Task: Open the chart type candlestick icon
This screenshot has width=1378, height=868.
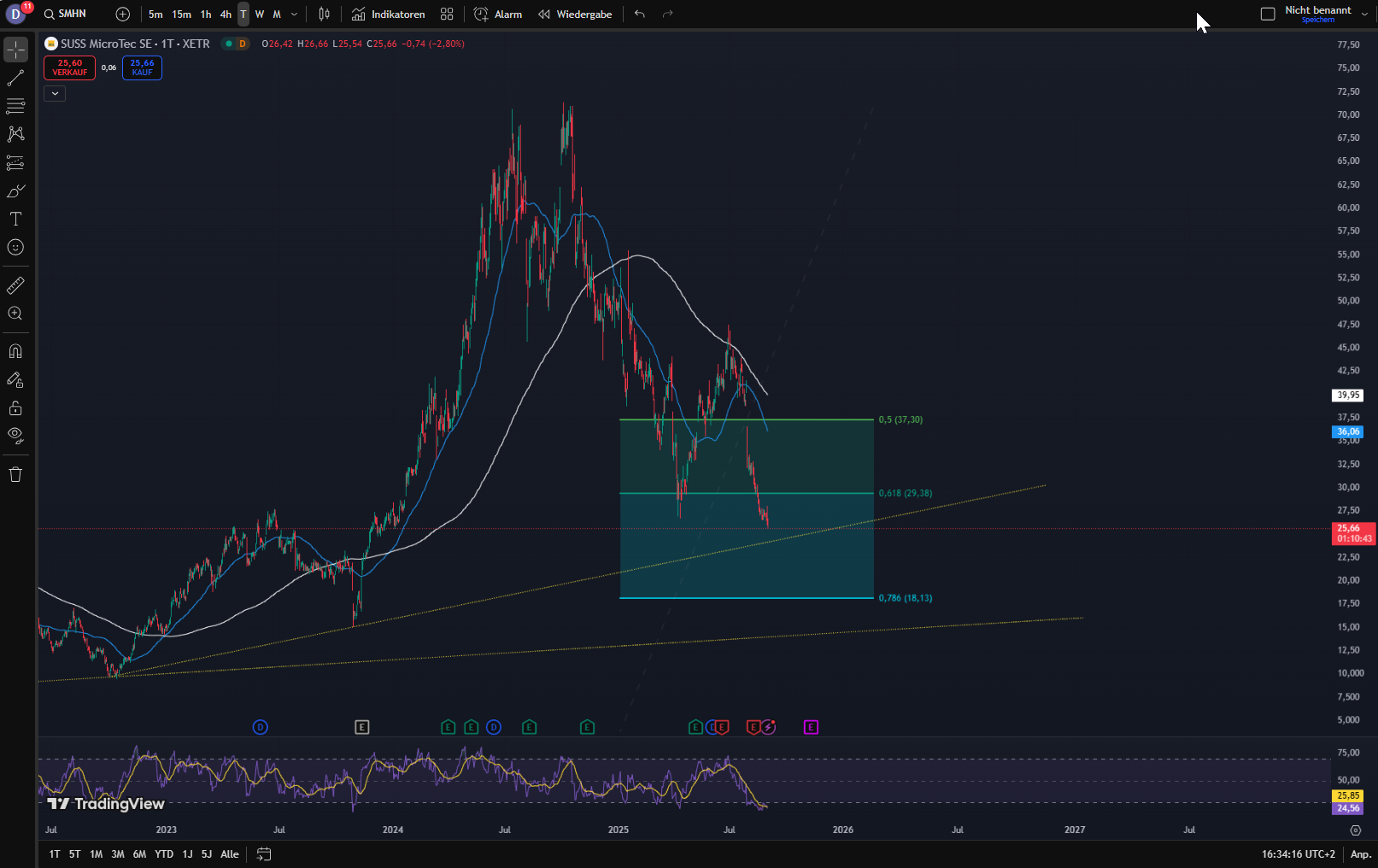Action: pos(324,15)
